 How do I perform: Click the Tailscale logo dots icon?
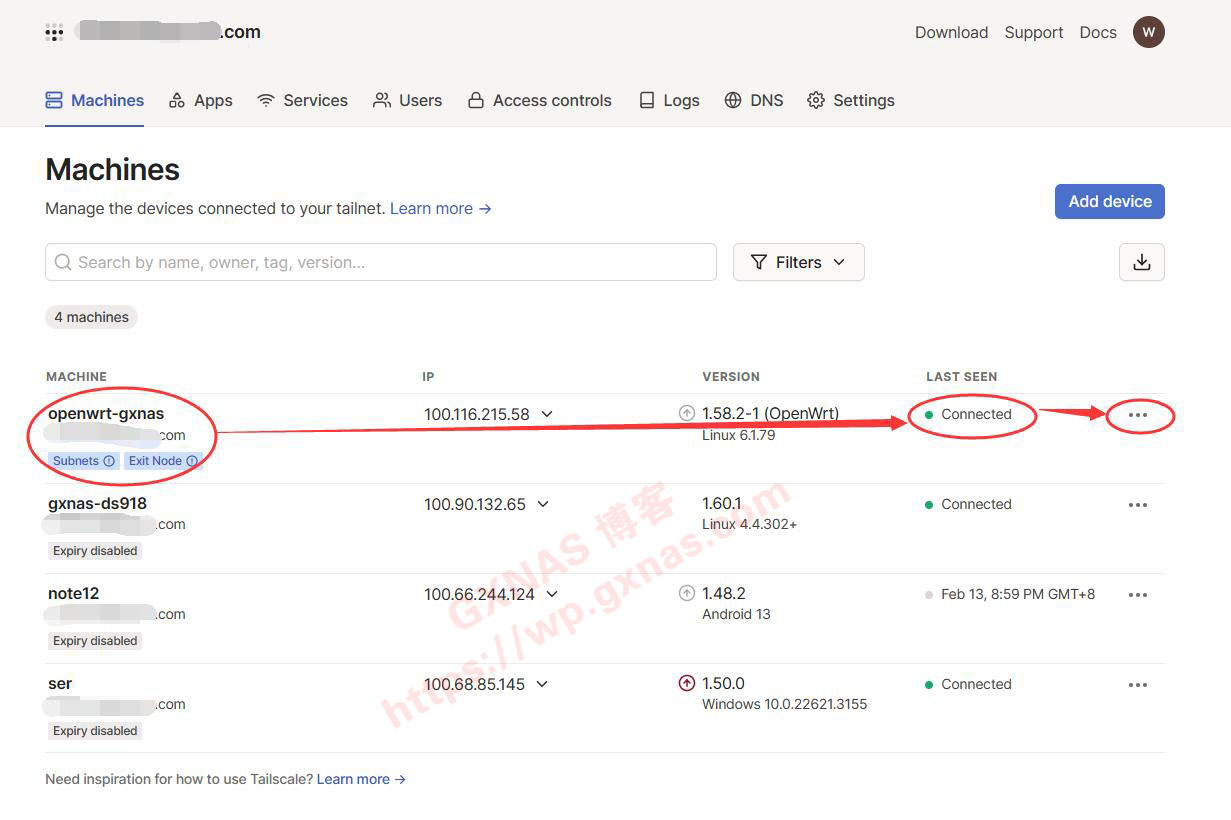pos(54,33)
